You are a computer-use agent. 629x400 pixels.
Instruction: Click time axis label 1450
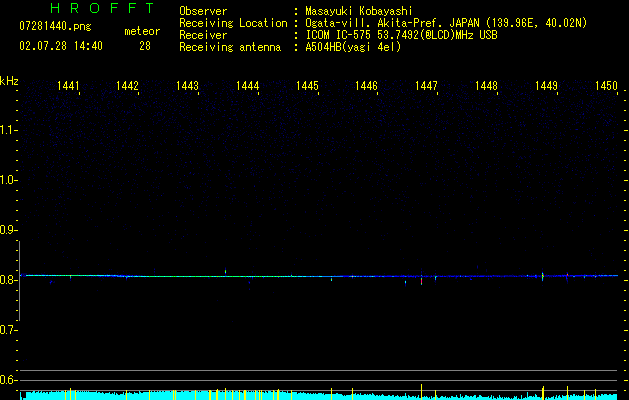[x=606, y=86]
